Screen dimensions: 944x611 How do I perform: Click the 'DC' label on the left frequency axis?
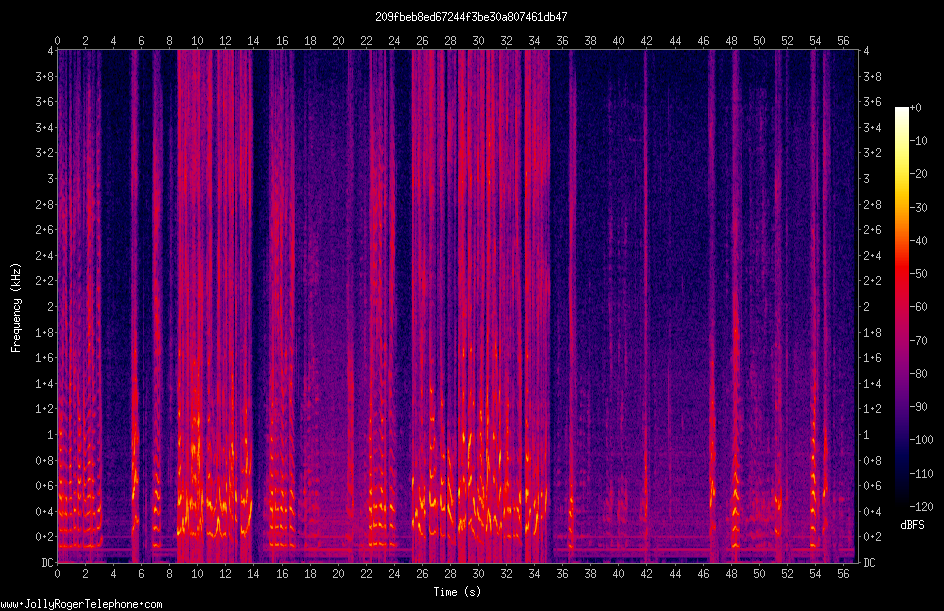pos(48,562)
